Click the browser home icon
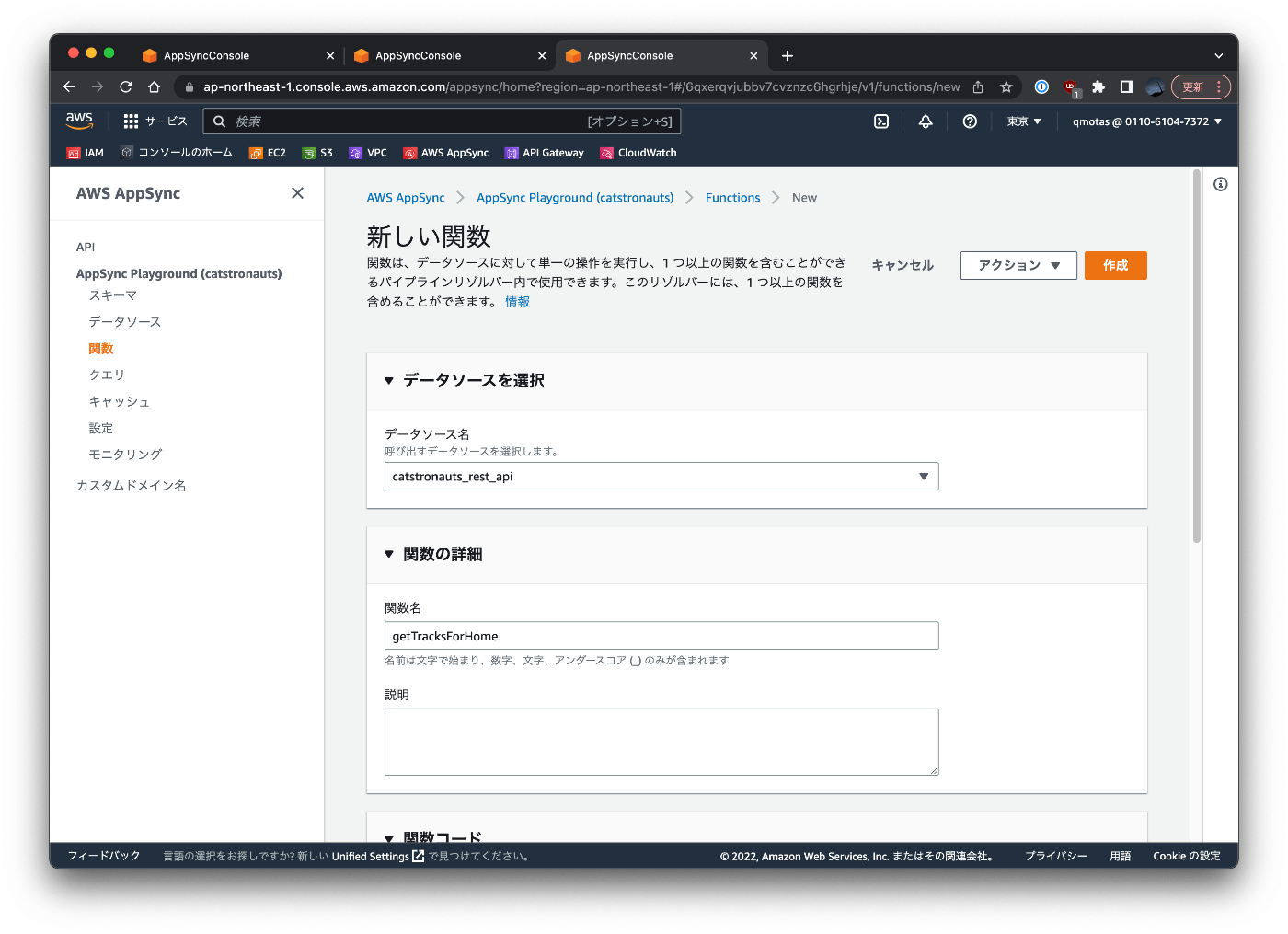Viewport: 1288px width, 934px height. (x=155, y=86)
